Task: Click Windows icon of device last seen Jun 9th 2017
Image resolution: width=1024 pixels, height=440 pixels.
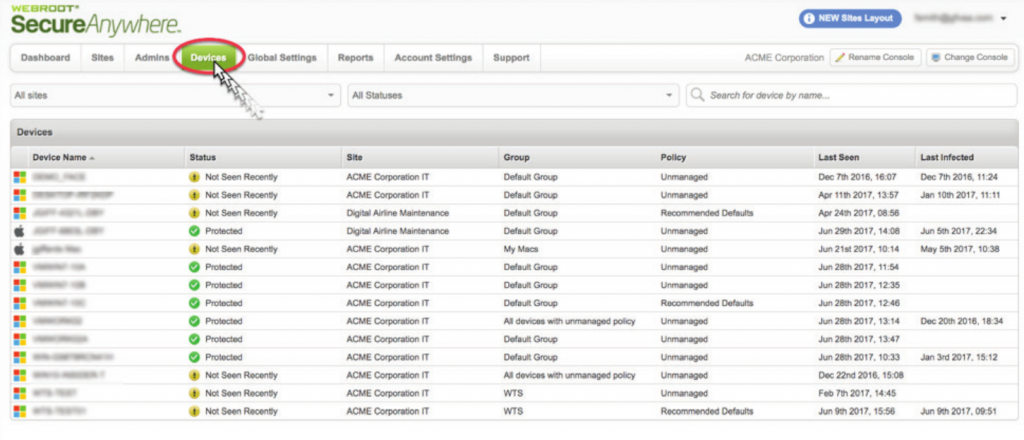Action: click(x=20, y=411)
